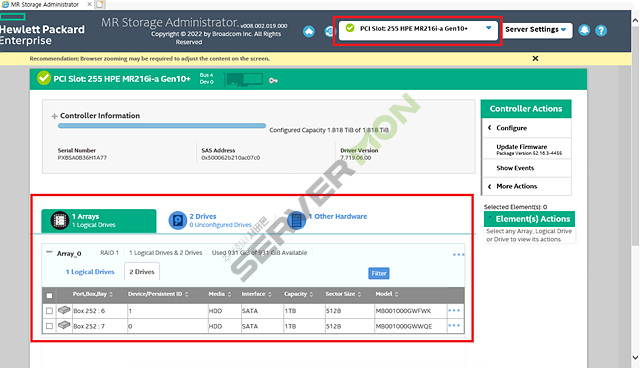Sort by Capacity column

(x=298, y=294)
